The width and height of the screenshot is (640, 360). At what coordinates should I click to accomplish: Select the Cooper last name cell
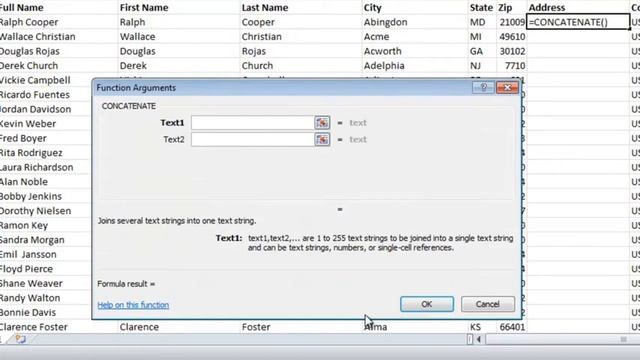(301, 22)
